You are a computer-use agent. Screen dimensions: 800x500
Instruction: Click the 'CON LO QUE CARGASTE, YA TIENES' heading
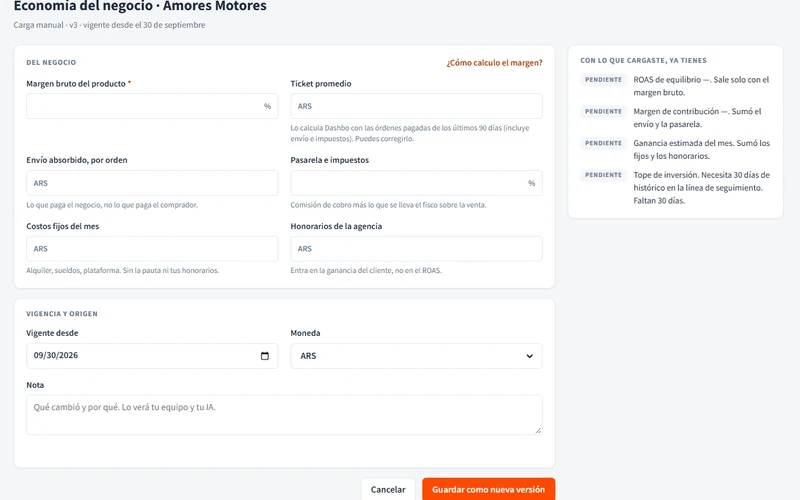(x=643, y=60)
